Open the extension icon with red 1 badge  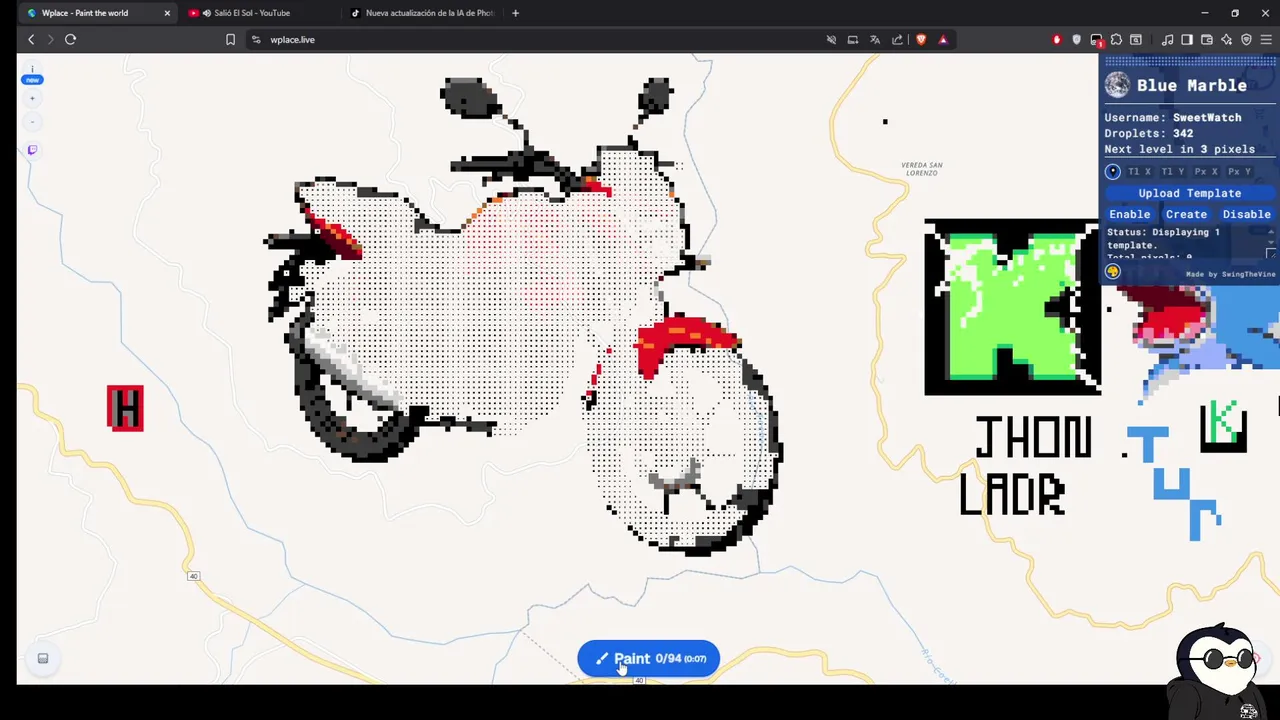coord(1097,40)
